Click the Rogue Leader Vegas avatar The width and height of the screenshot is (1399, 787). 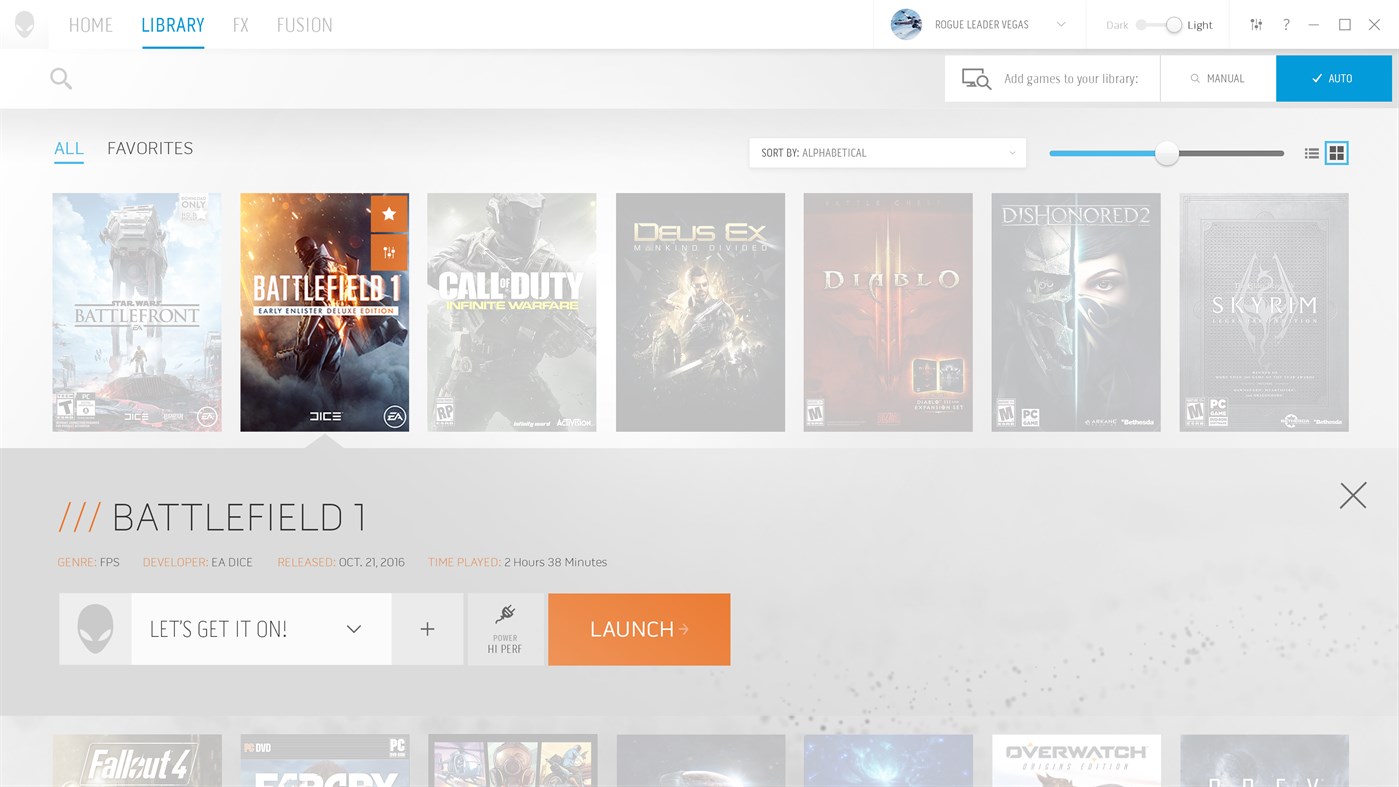coord(906,24)
